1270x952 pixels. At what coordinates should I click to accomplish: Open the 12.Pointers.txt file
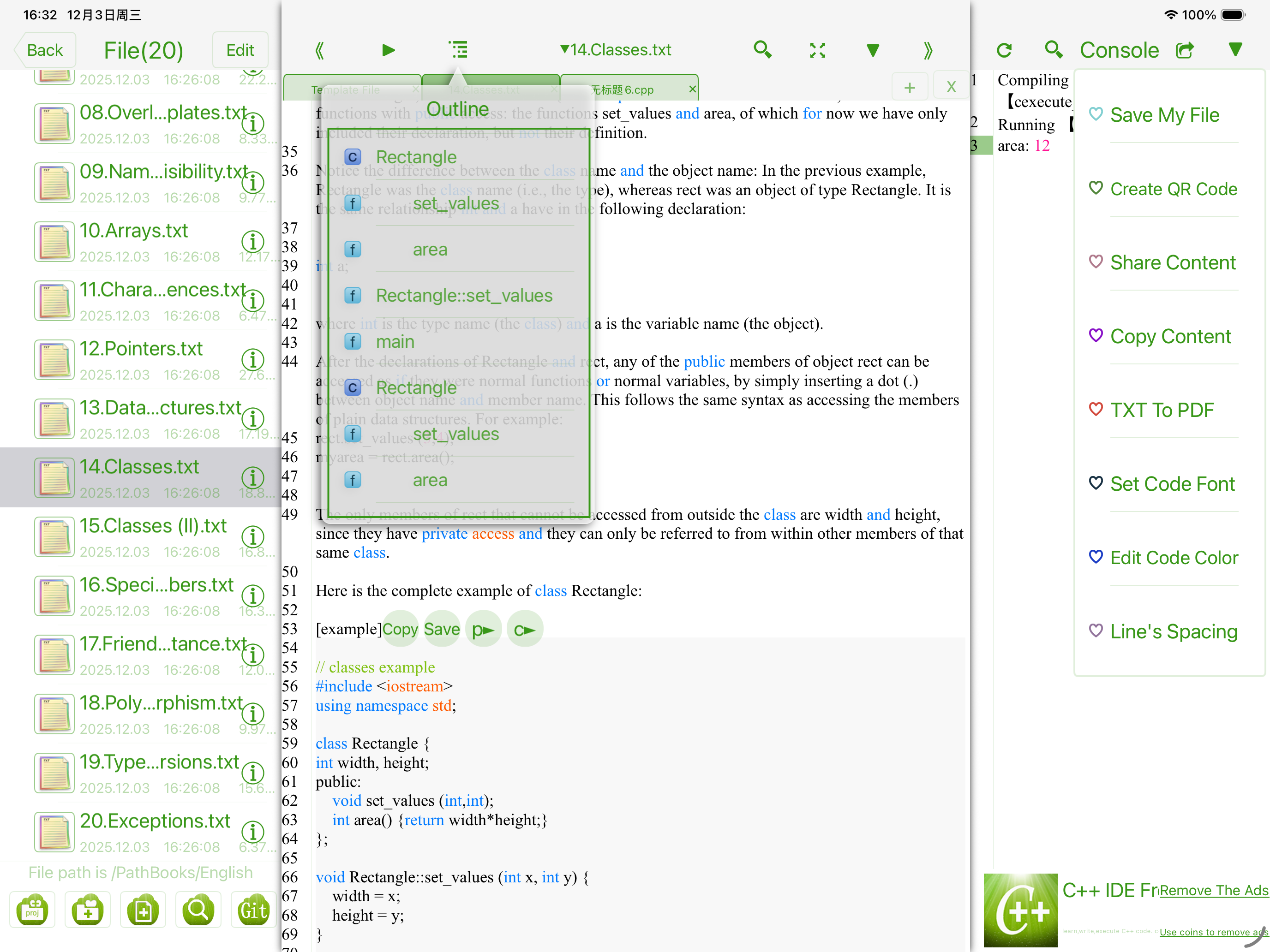[141, 348]
